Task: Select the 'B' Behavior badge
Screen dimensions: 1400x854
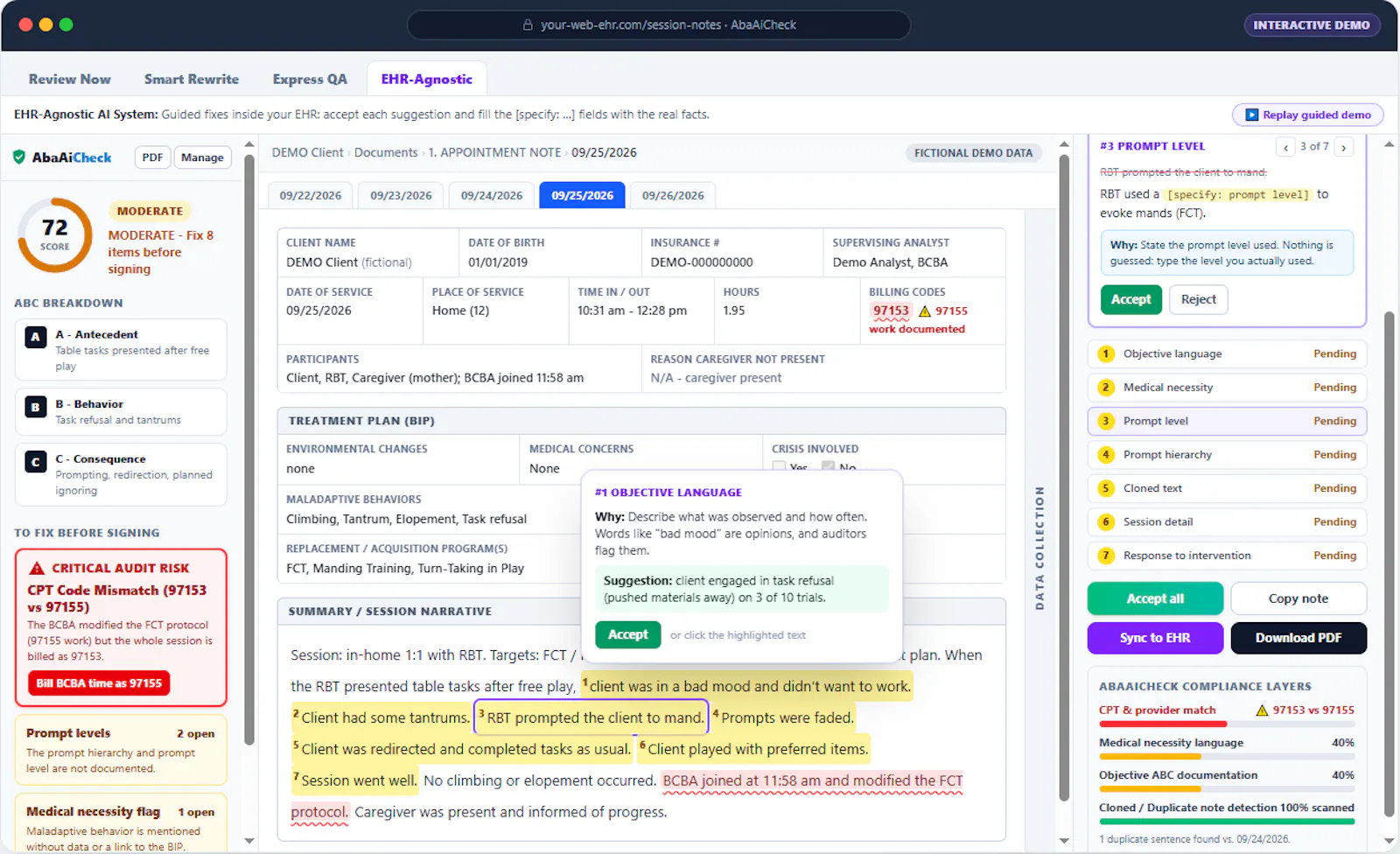Action: (x=36, y=407)
